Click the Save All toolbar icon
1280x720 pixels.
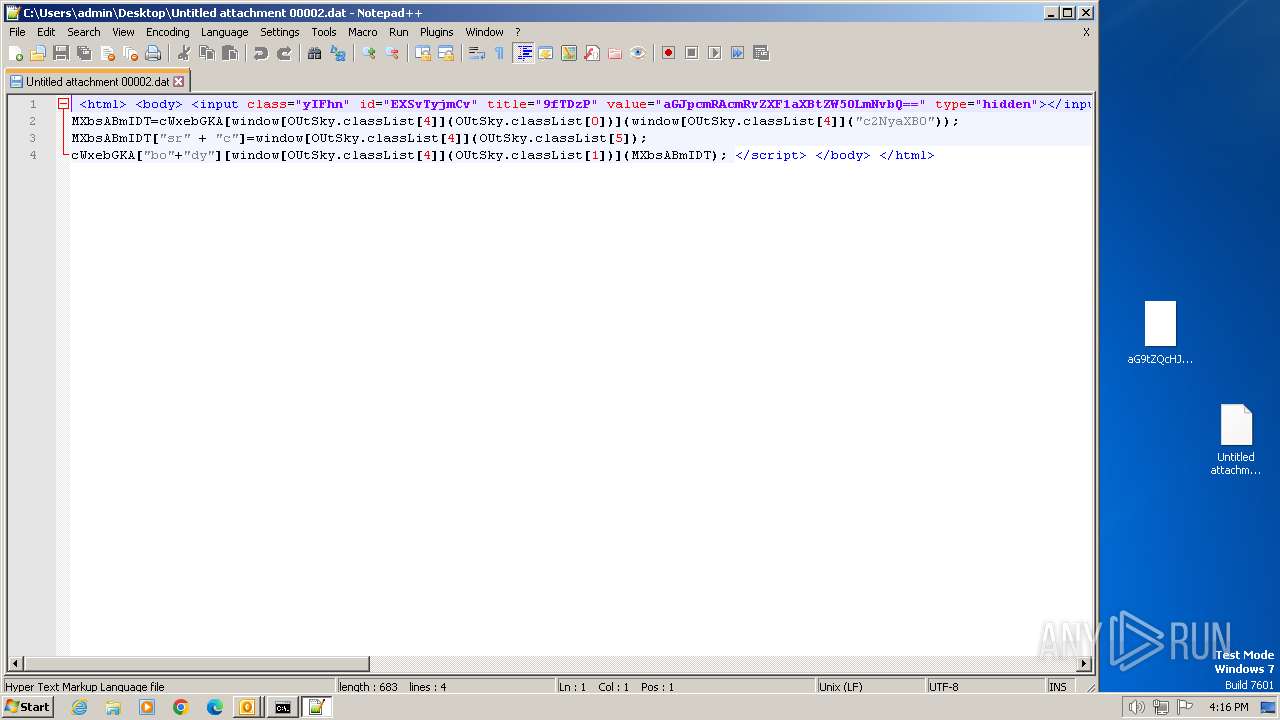point(84,53)
